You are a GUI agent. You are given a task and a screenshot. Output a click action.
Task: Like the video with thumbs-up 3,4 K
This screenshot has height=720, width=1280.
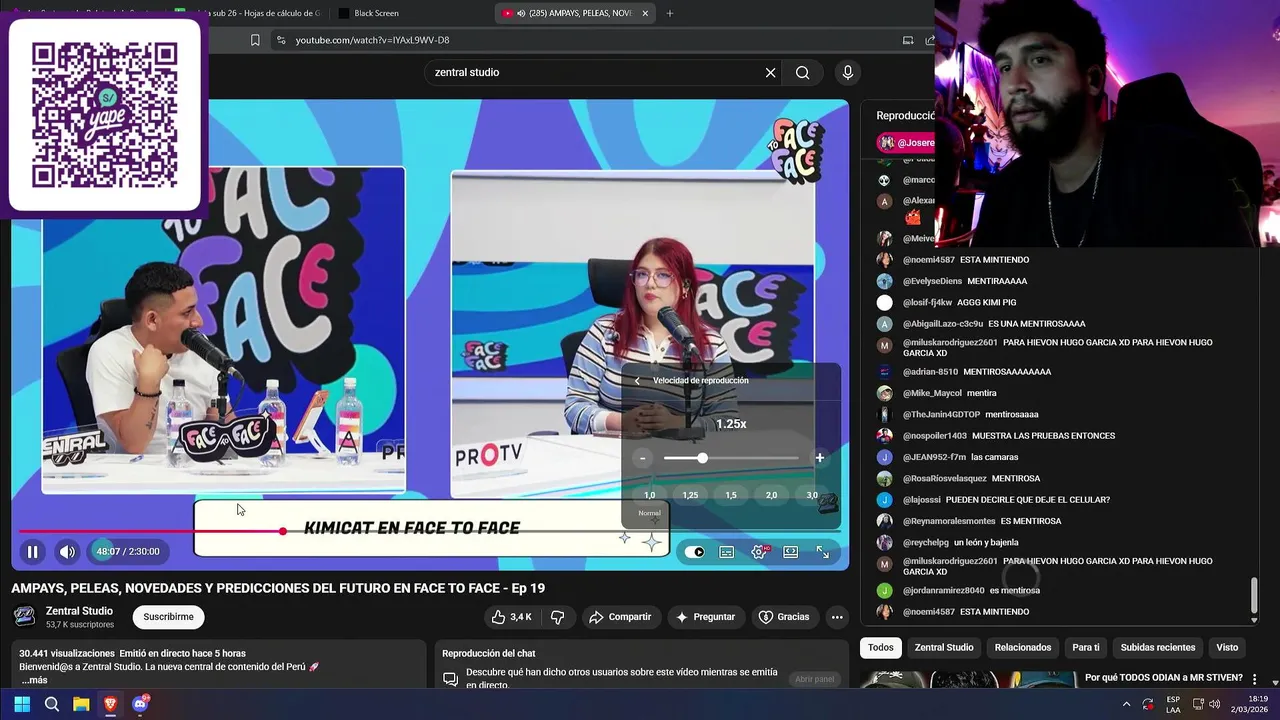click(511, 617)
